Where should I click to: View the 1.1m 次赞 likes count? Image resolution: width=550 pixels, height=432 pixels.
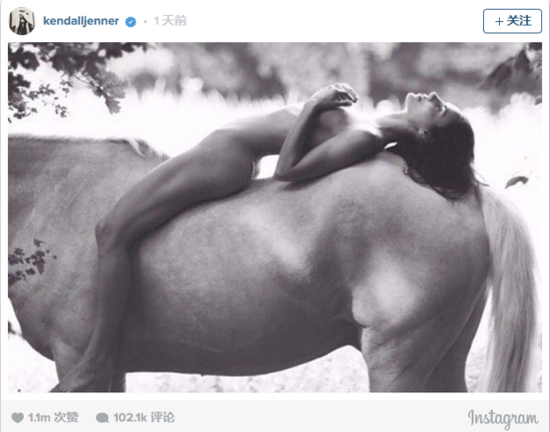(x=53, y=418)
